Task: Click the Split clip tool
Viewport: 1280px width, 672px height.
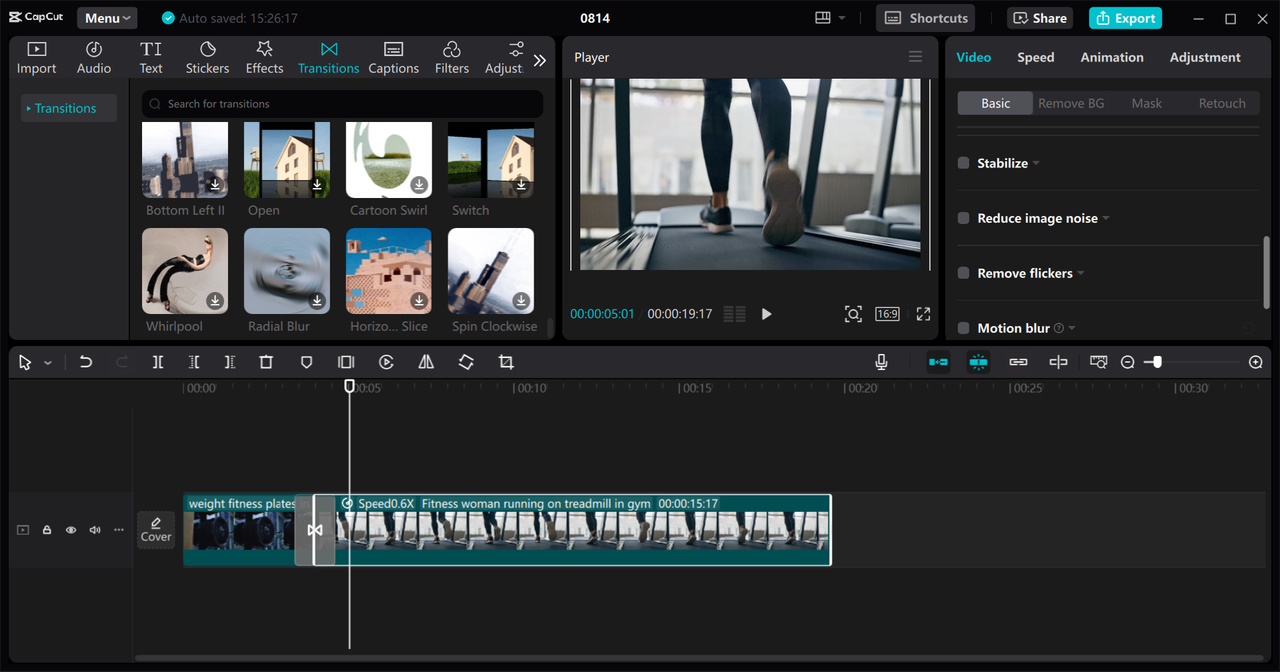Action: [158, 362]
